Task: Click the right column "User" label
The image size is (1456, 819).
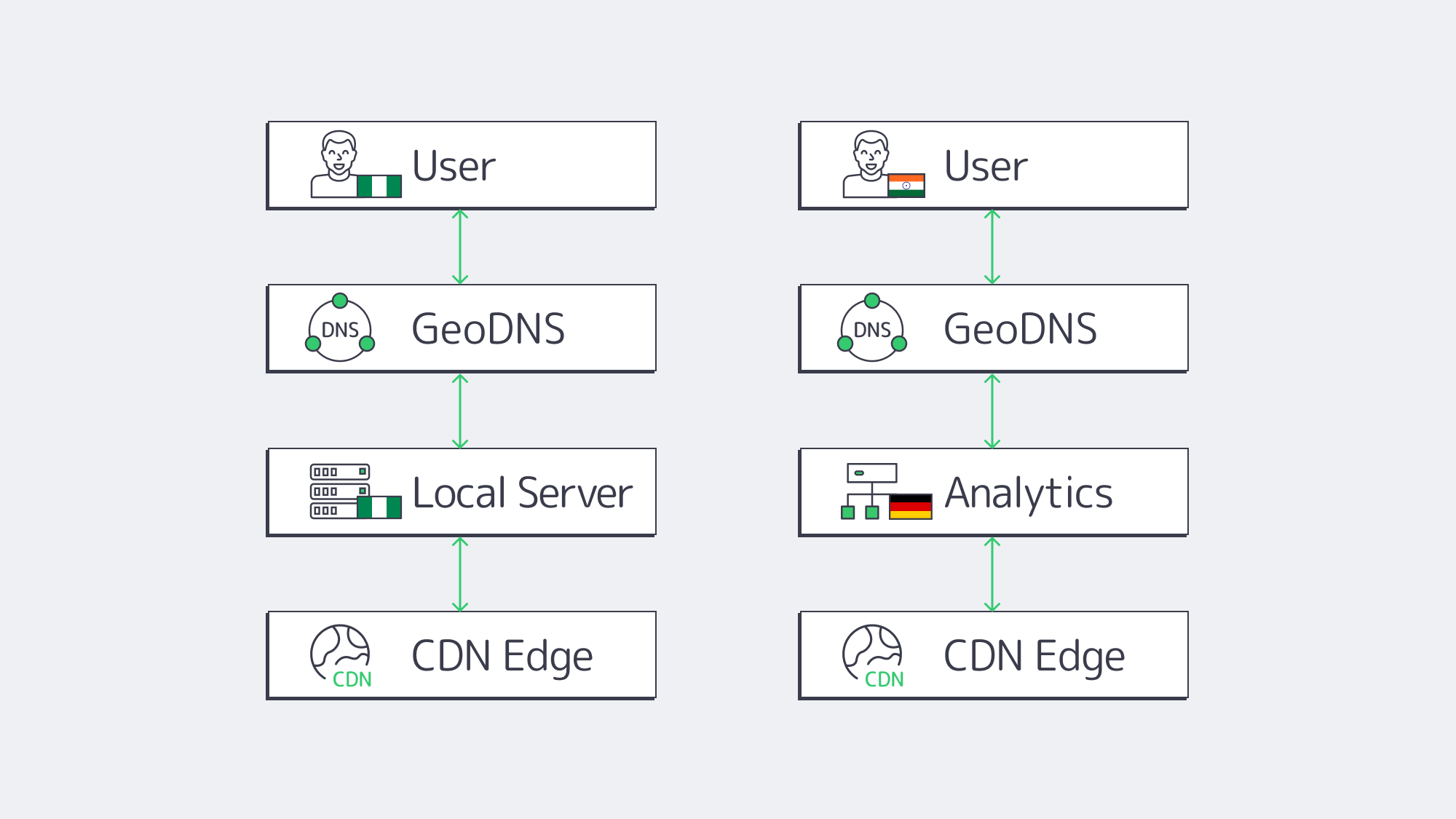Action: 986,166
